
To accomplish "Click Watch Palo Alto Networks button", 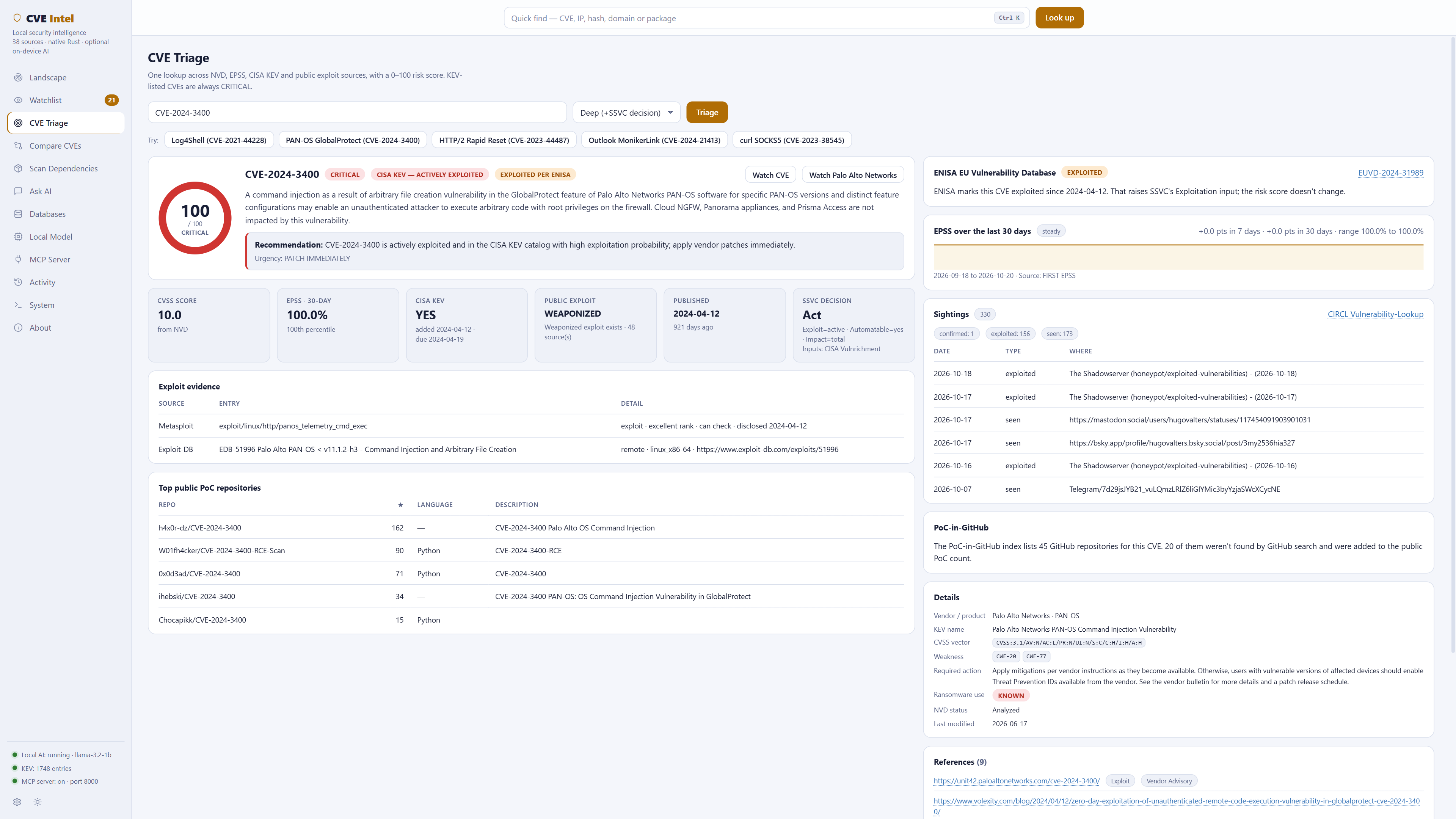I will click(852, 175).
